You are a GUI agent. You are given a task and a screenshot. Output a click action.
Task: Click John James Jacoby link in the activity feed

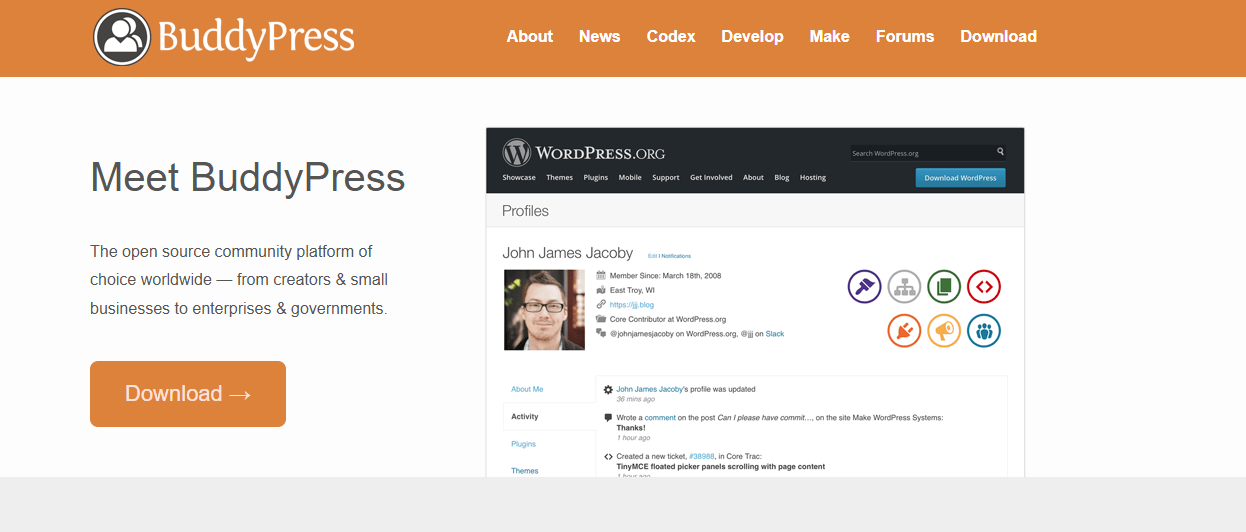click(650, 389)
